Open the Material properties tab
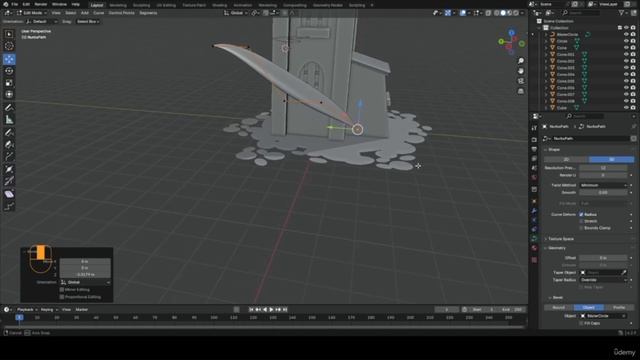The height and width of the screenshot is (360, 640). point(534,248)
